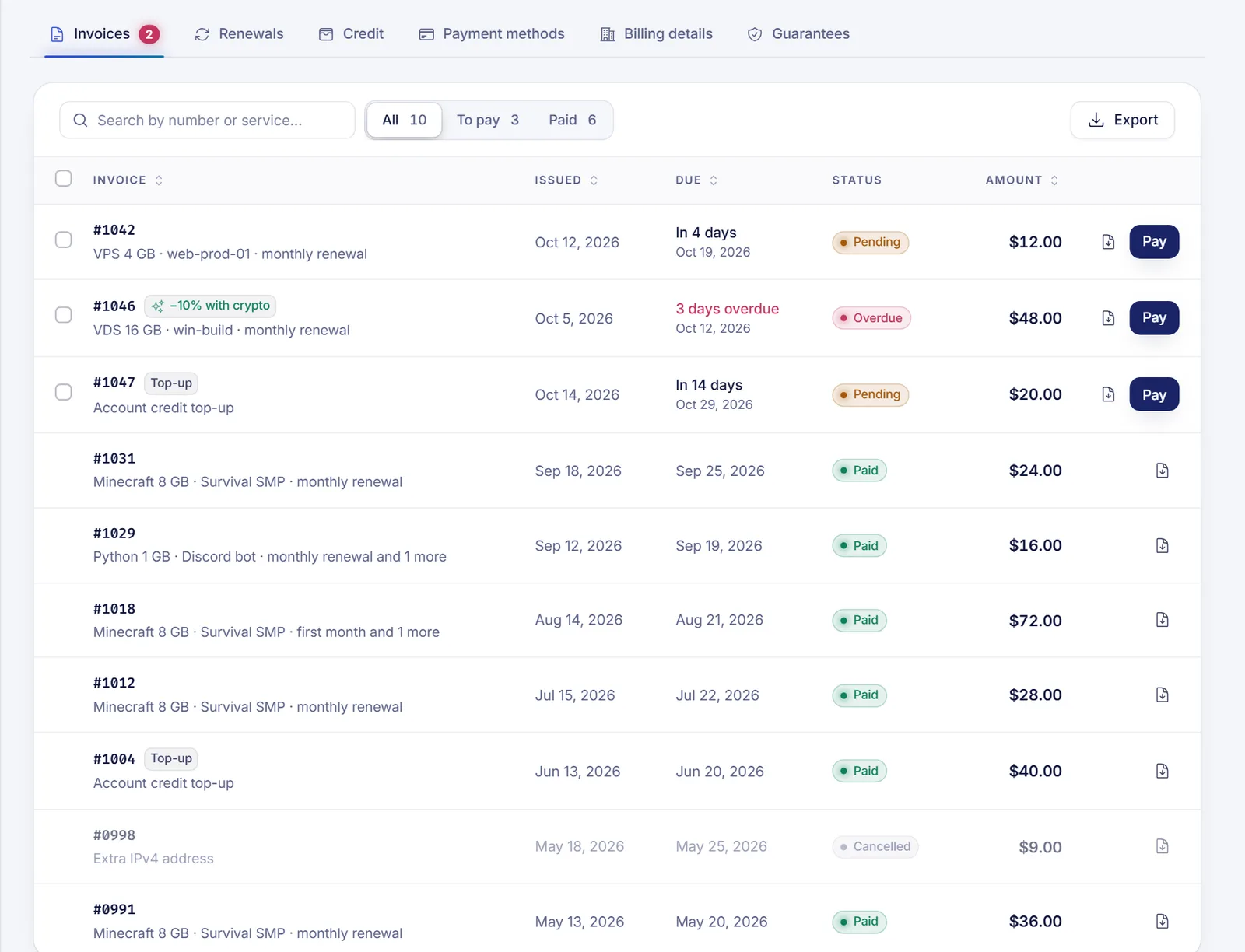Click the -10% with crypto badge
The width and height of the screenshot is (1245, 952).
tap(210, 306)
